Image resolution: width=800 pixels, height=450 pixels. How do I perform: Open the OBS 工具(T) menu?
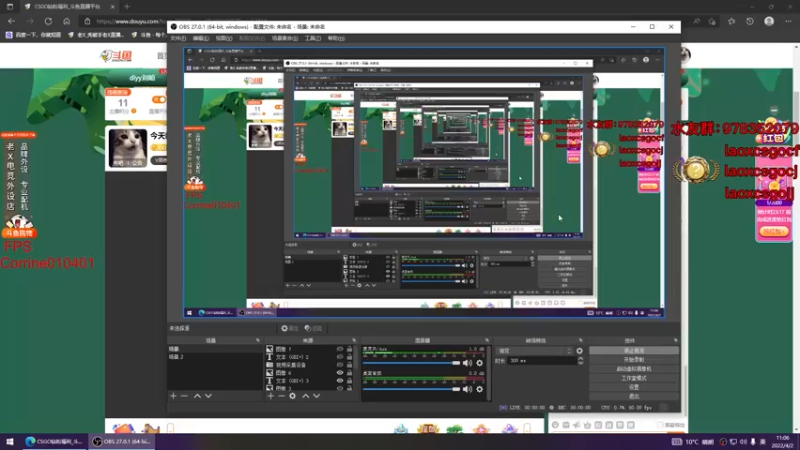pos(313,38)
